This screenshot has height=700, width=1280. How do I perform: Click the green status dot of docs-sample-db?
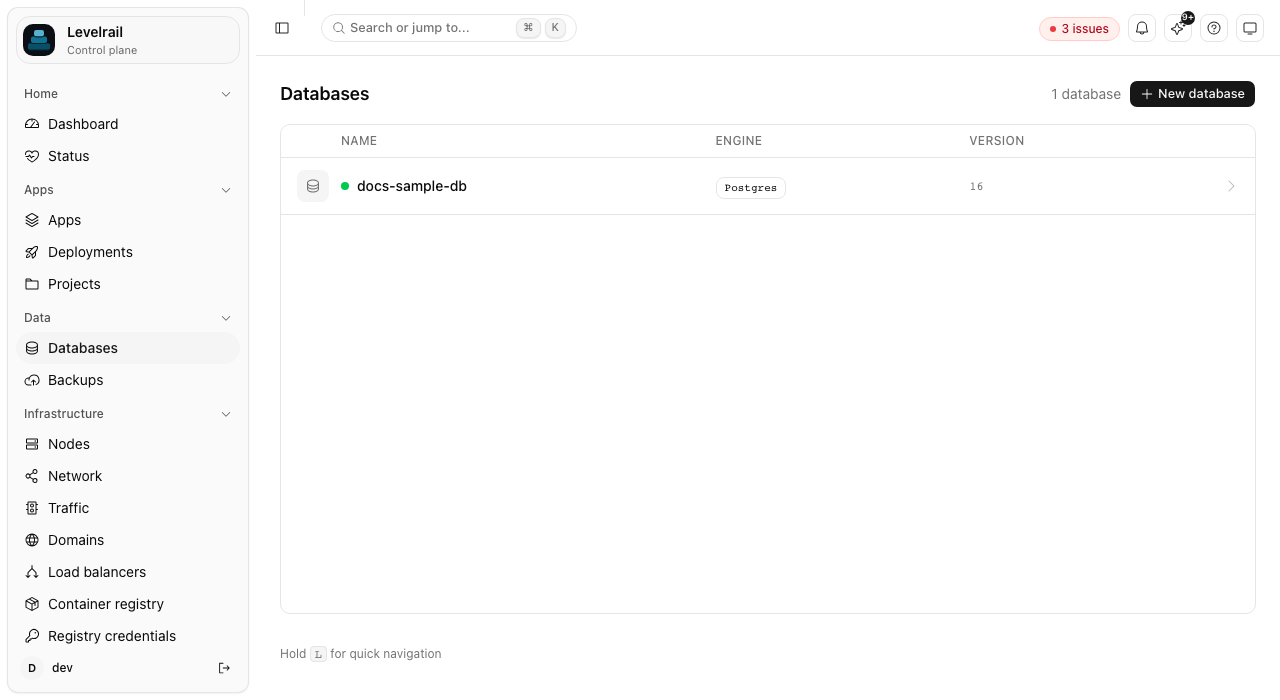pyautogui.click(x=345, y=186)
